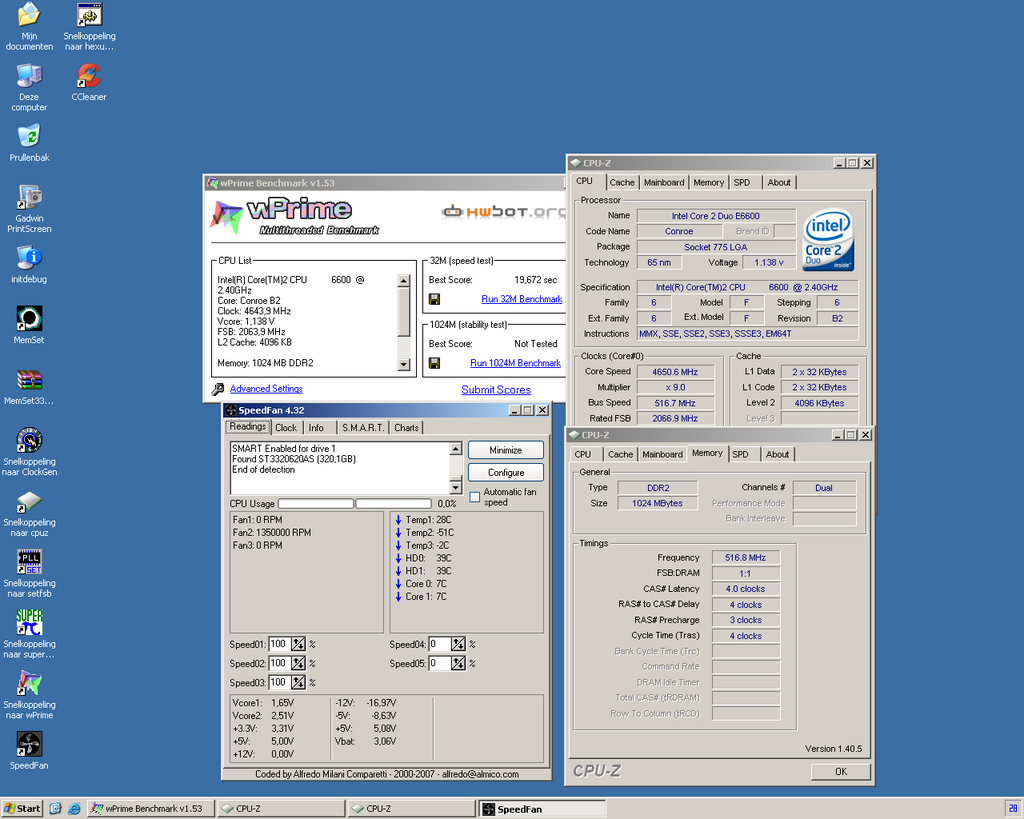Click the Core Speed value 4650.6 MHz

click(675, 372)
